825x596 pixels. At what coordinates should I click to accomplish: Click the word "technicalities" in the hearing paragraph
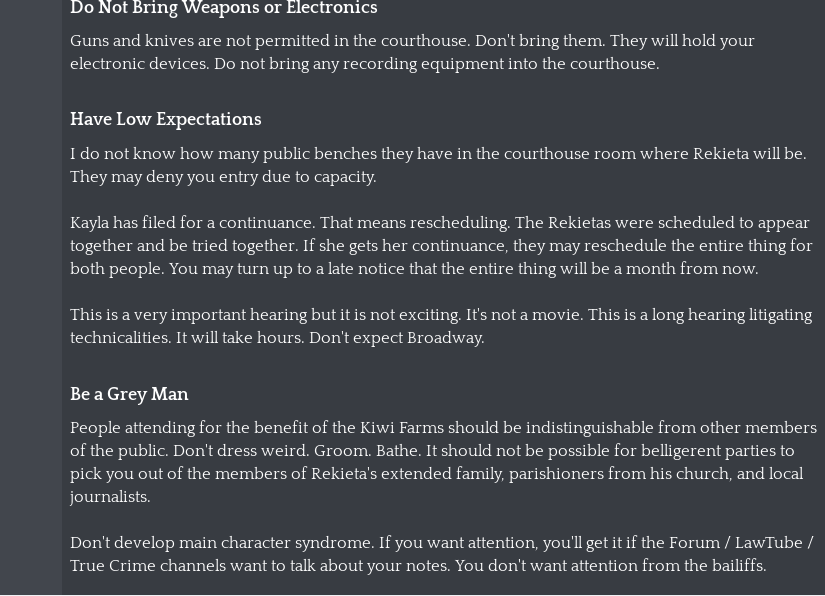pos(120,338)
